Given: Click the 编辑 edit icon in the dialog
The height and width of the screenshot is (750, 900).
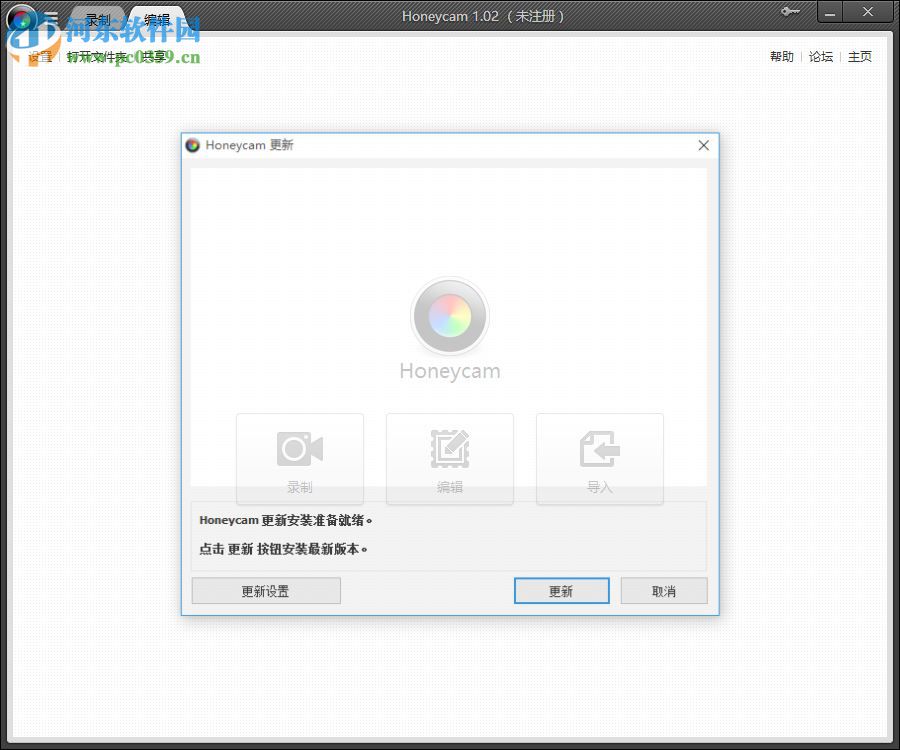Looking at the screenshot, I should point(450,449).
